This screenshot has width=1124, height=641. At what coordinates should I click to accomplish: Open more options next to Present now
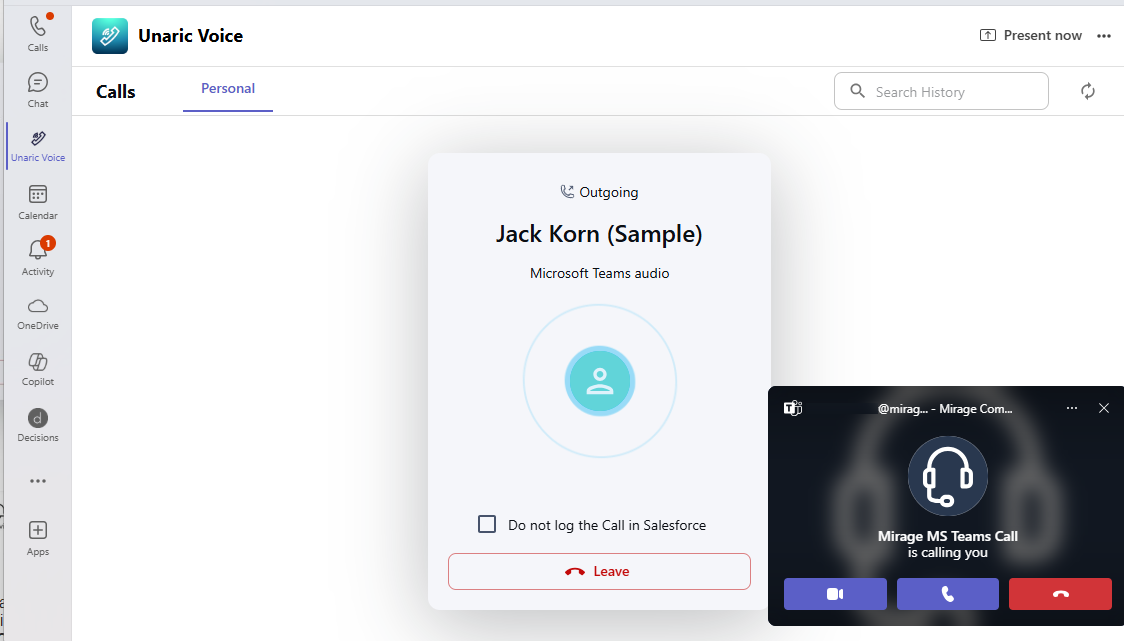tap(1104, 36)
